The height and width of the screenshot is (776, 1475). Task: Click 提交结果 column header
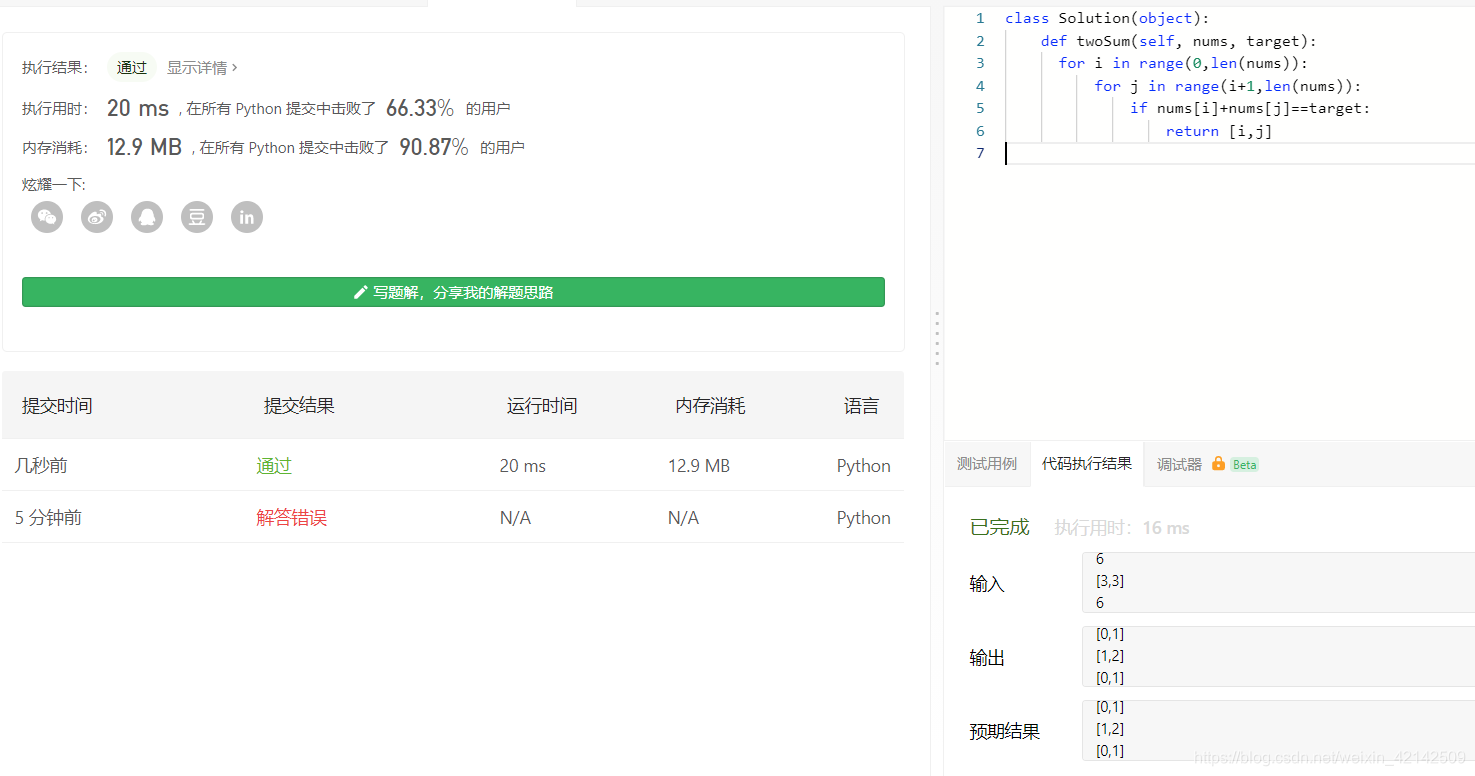click(x=299, y=406)
